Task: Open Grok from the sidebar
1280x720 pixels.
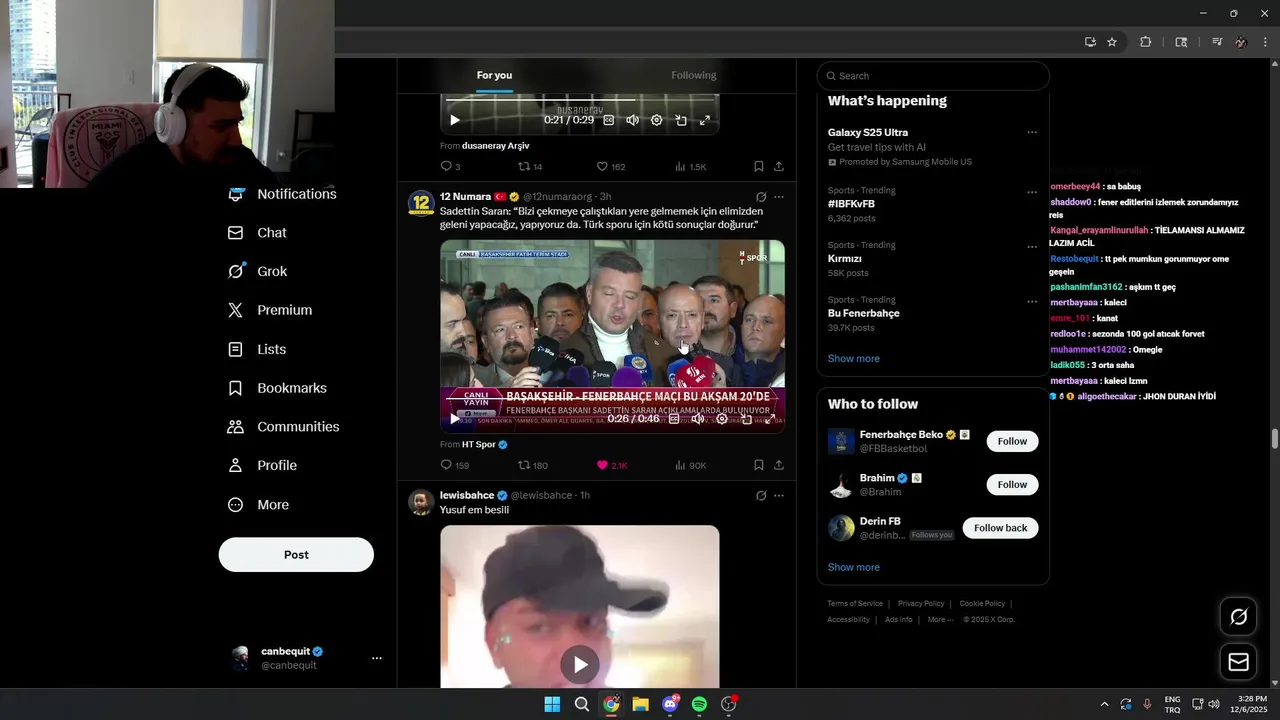Action: click(x=258, y=271)
